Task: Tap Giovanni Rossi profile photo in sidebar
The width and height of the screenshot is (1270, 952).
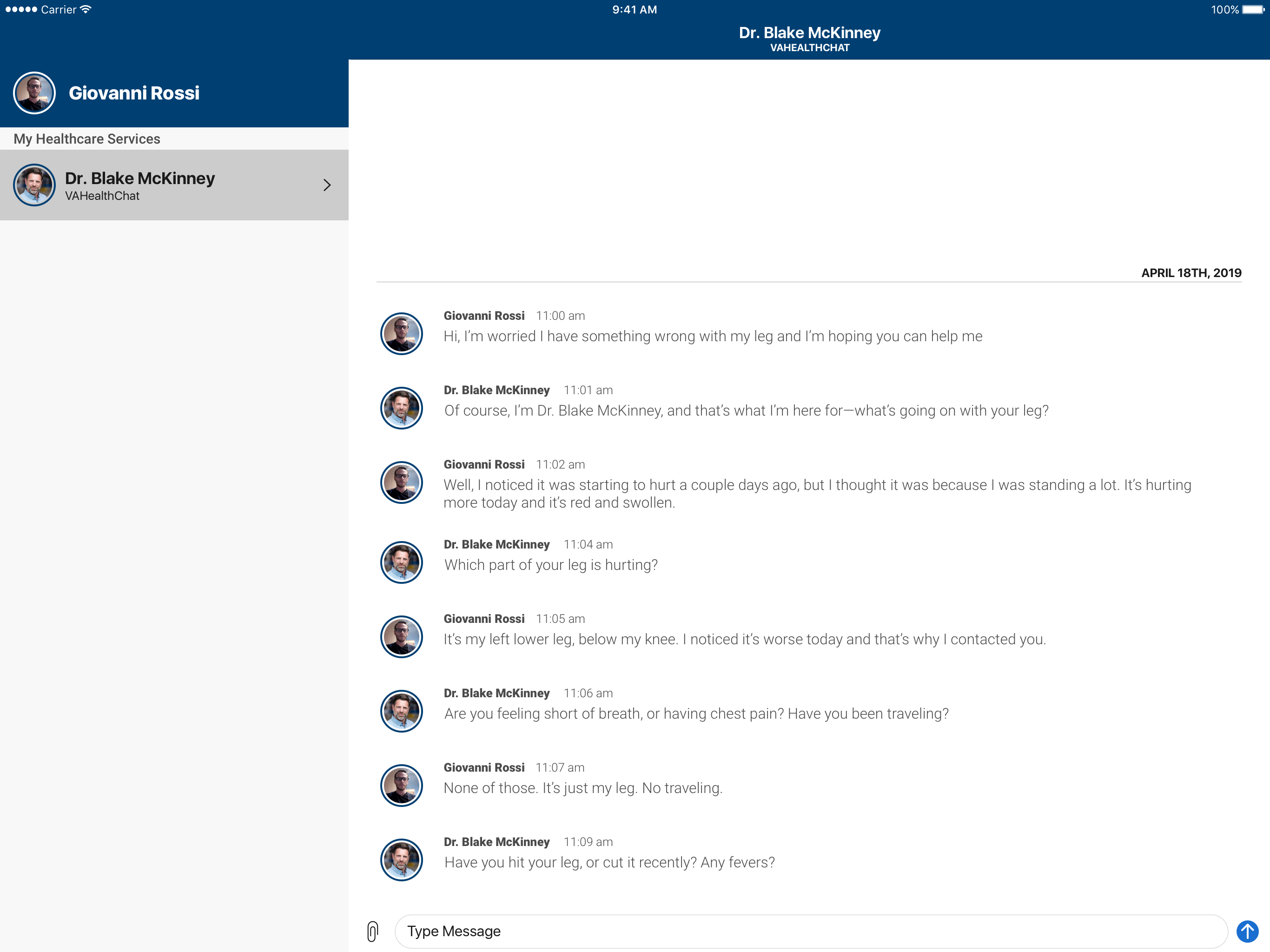Action: pos(34,93)
